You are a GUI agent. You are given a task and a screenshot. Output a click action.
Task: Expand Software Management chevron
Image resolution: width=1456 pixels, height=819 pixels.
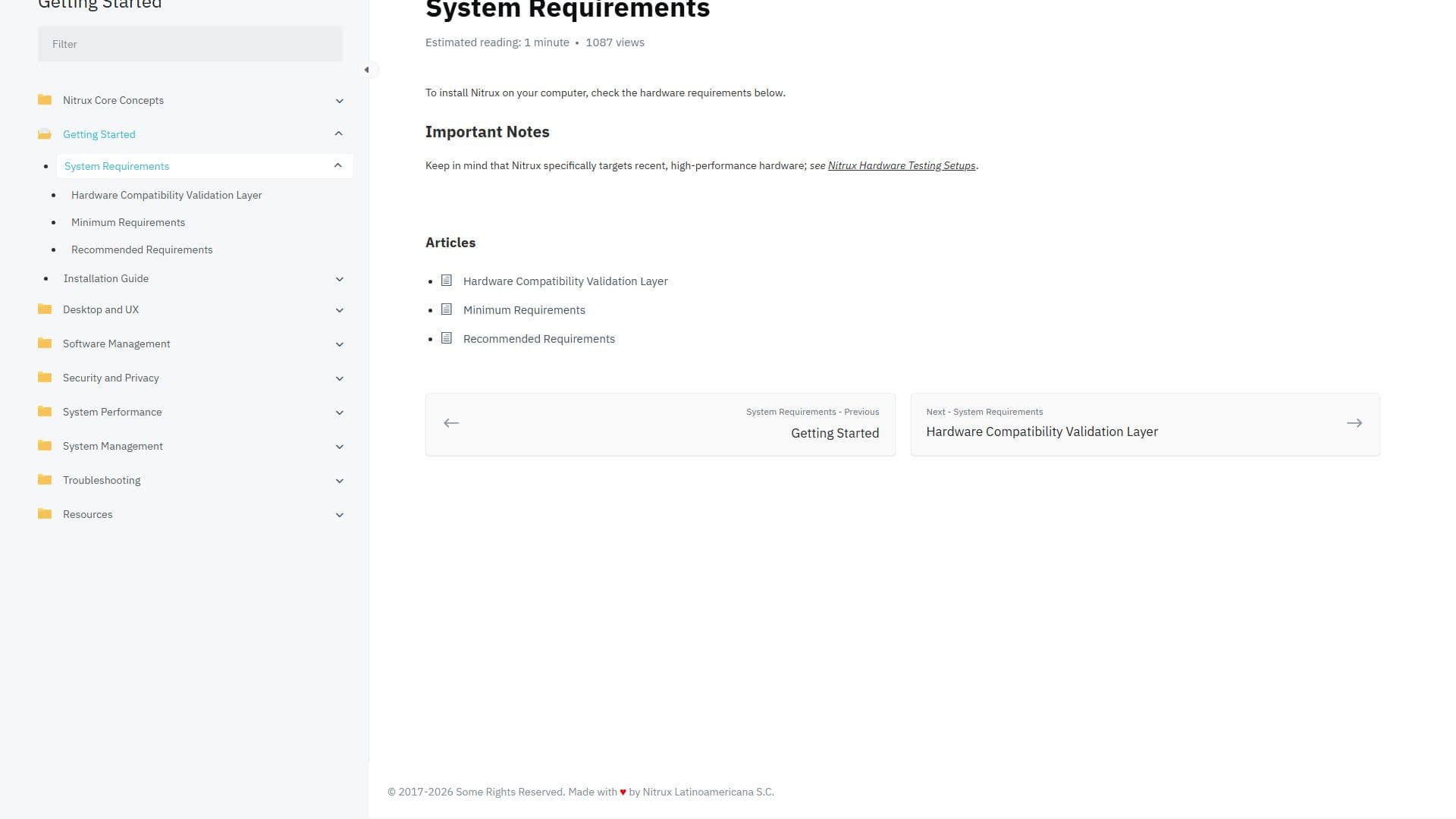click(x=340, y=344)
